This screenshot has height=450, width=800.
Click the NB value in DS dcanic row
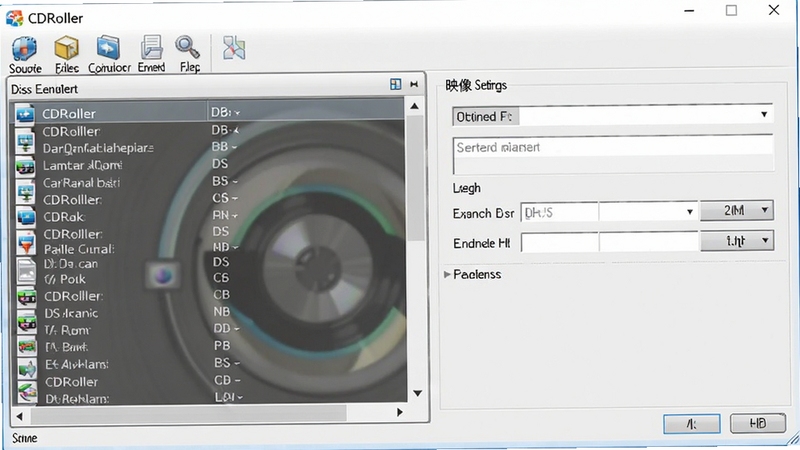click(221, 311)
